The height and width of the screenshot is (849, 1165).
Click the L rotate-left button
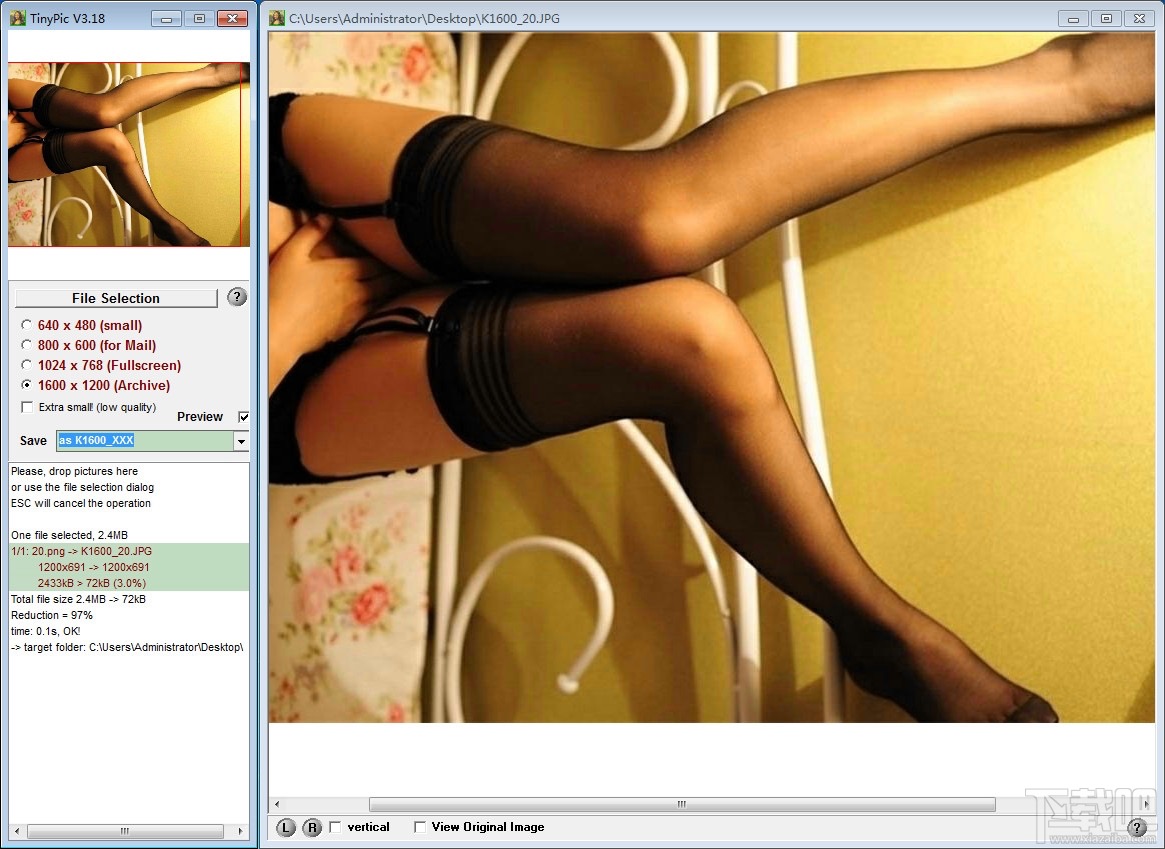coord(285,827)
